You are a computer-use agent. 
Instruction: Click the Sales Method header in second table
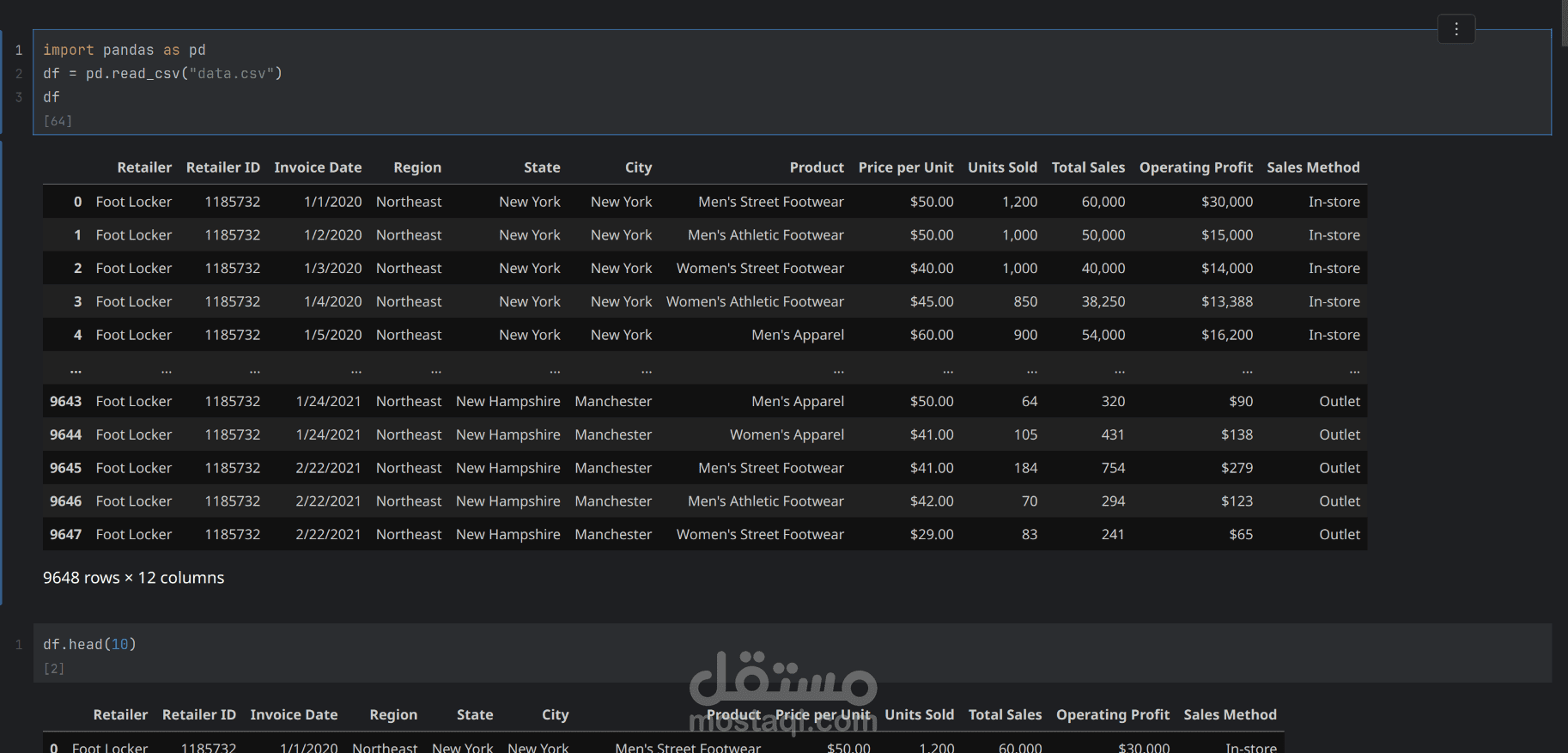[x=1230, y=714]
